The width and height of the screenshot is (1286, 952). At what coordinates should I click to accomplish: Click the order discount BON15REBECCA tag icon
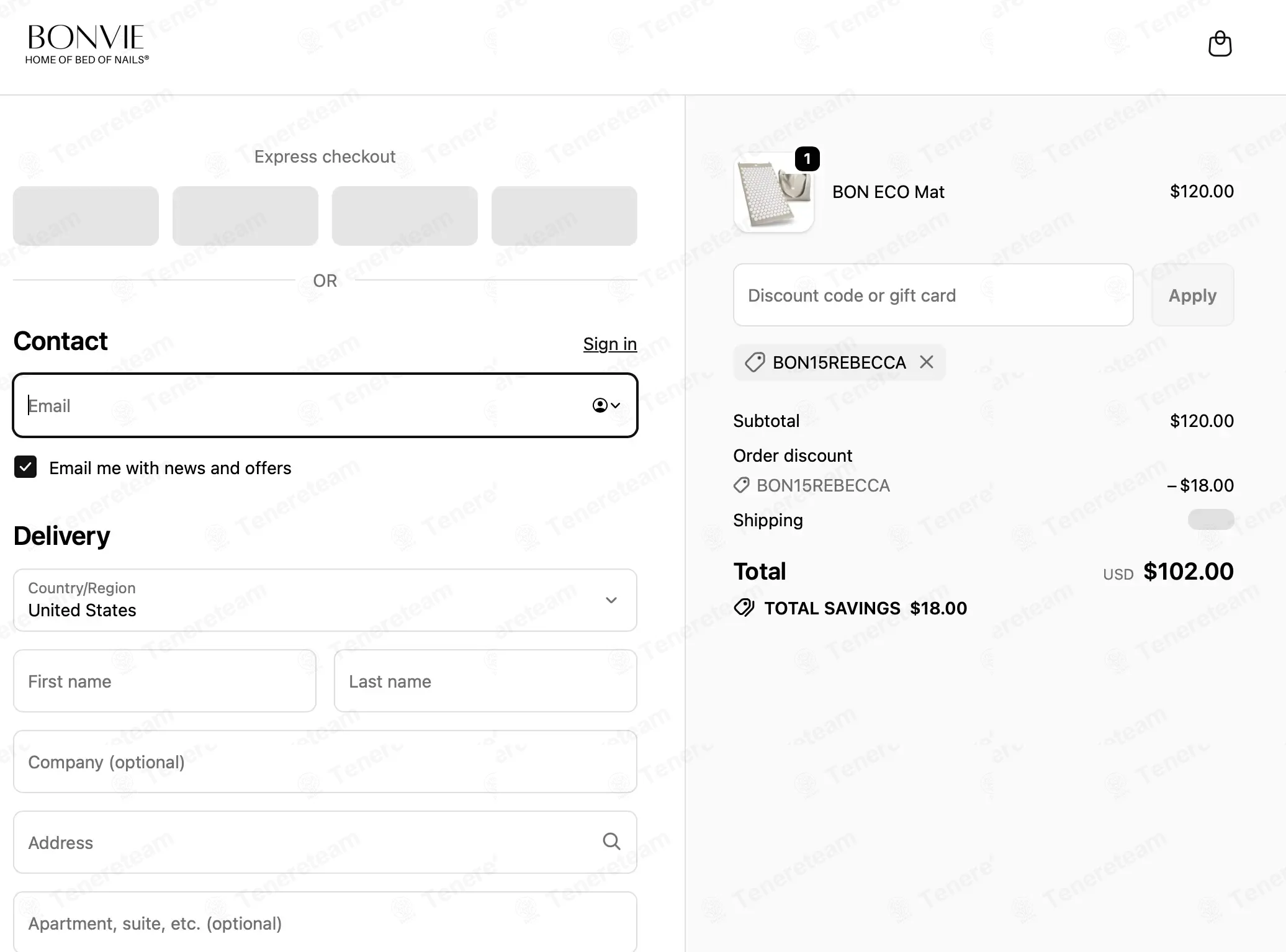point(741,485)
